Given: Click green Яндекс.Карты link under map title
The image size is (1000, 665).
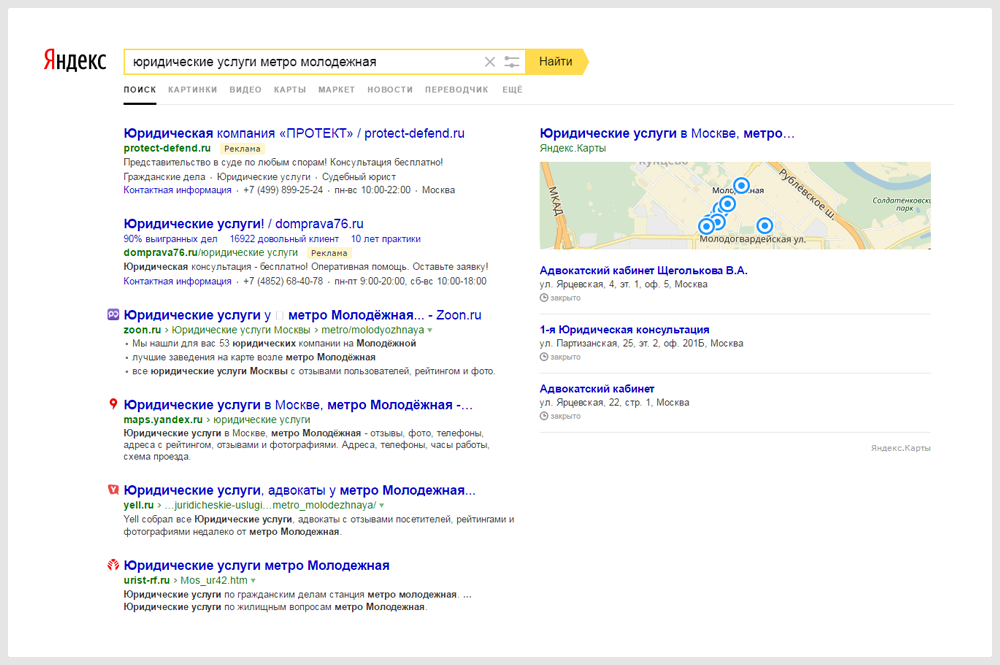Looking at the screenshot, I should [573, 148].
